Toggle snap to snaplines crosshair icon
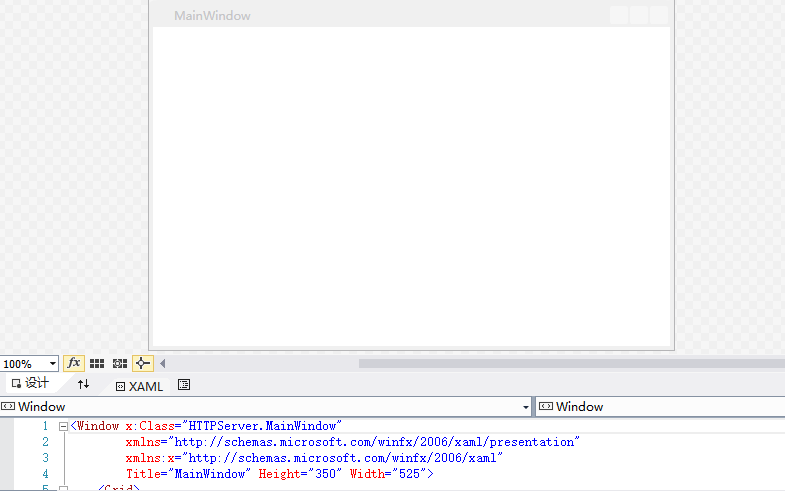Viewport: 785px width, 491px height. pos(142,363)
